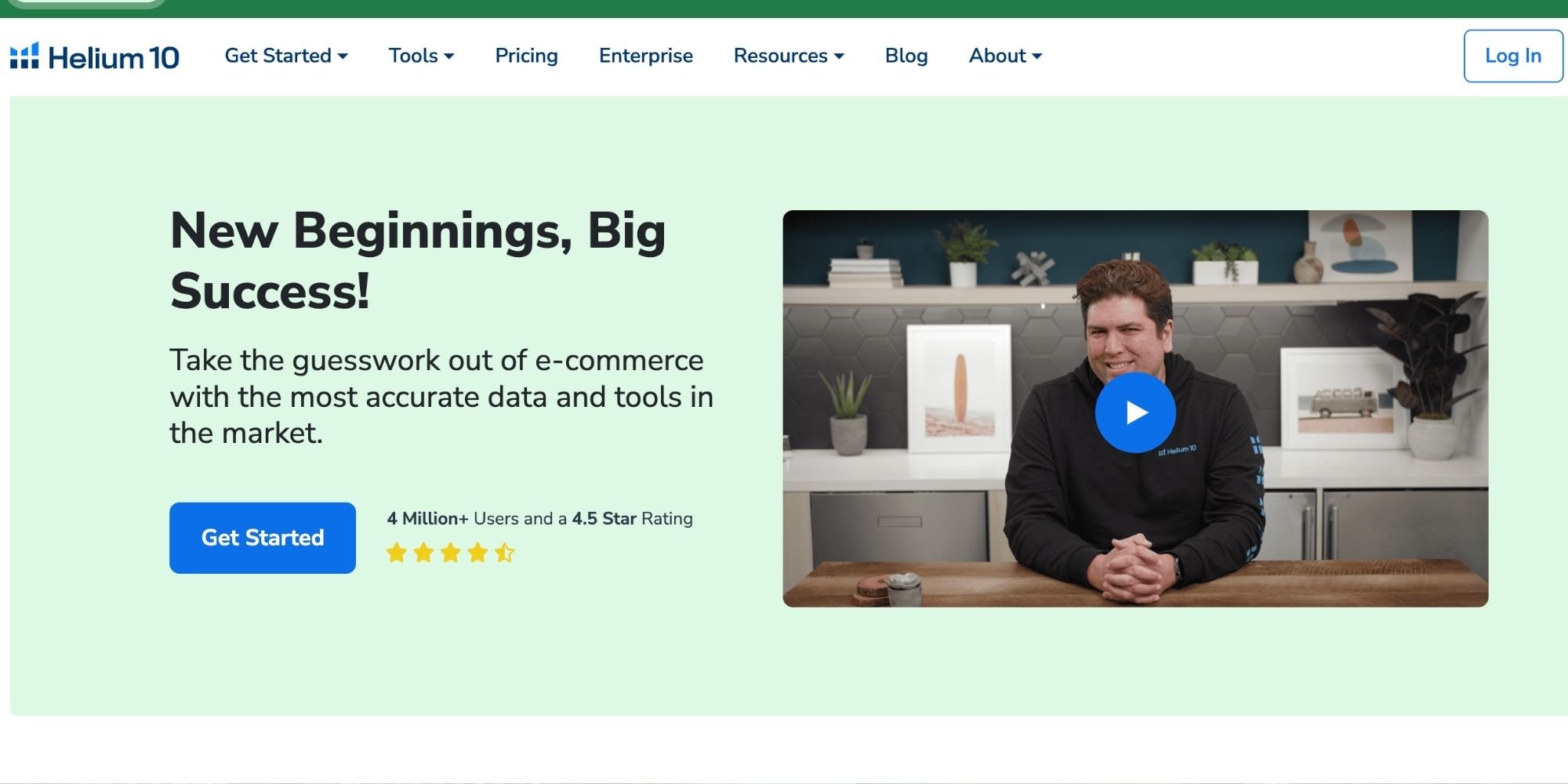Click the "New Beginnings, Big Success!" headline
This screenshot has height=784, width=1568.
tap(417, 260)
